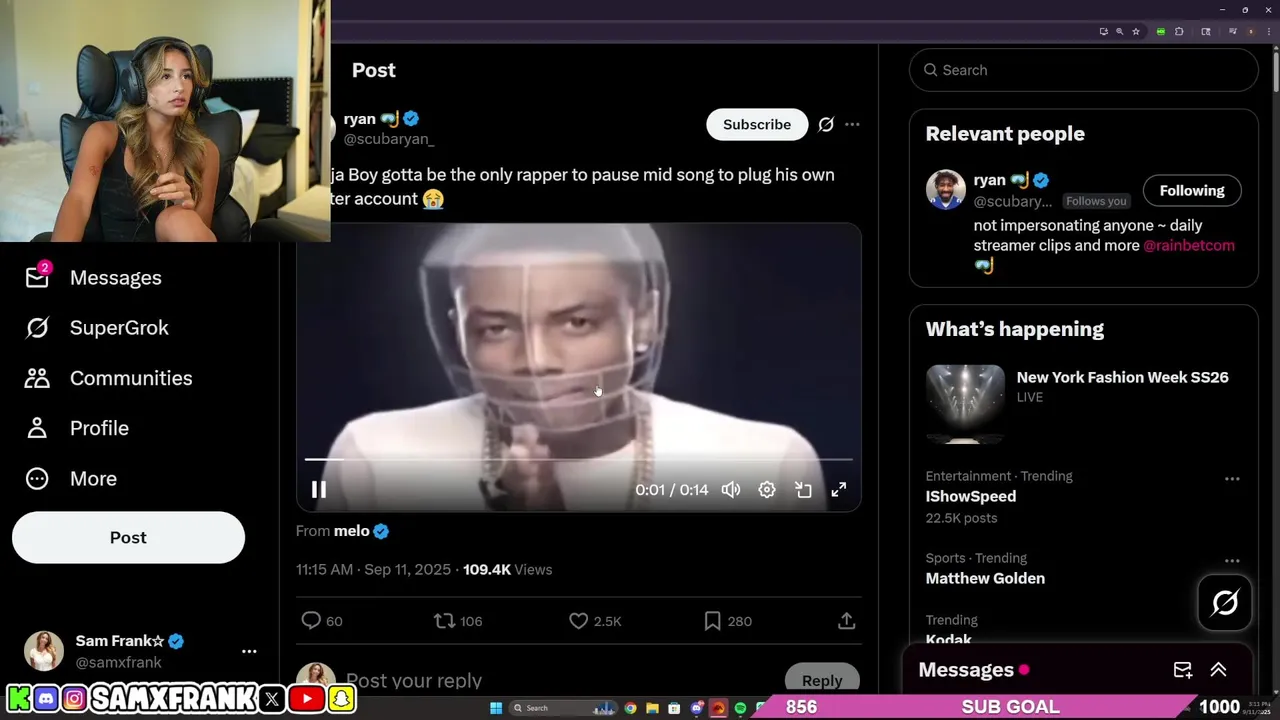Open the browser media controls icon
1280x720 pixels.
point(1233,32)
